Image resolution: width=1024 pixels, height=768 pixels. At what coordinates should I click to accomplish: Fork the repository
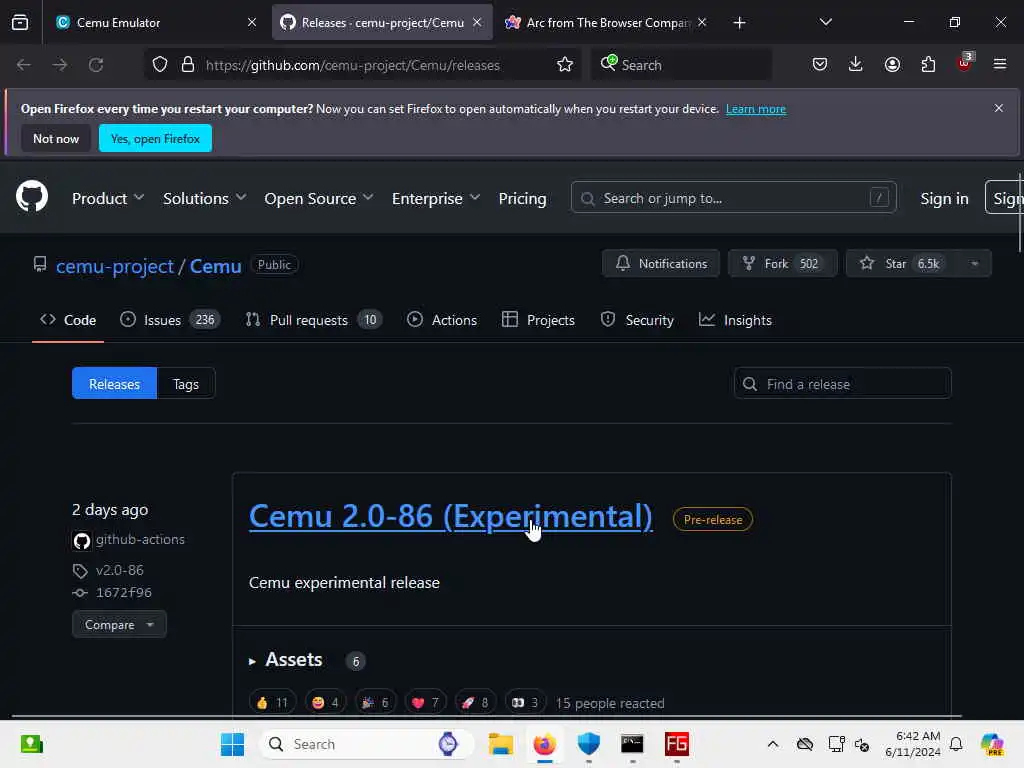[782, 264]
